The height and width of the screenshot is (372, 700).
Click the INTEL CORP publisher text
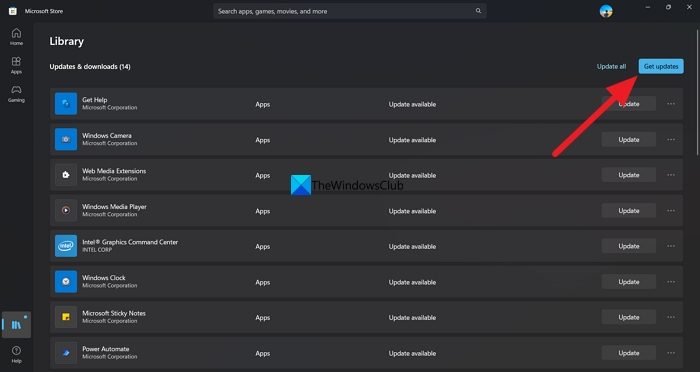(x=97, y=250)
